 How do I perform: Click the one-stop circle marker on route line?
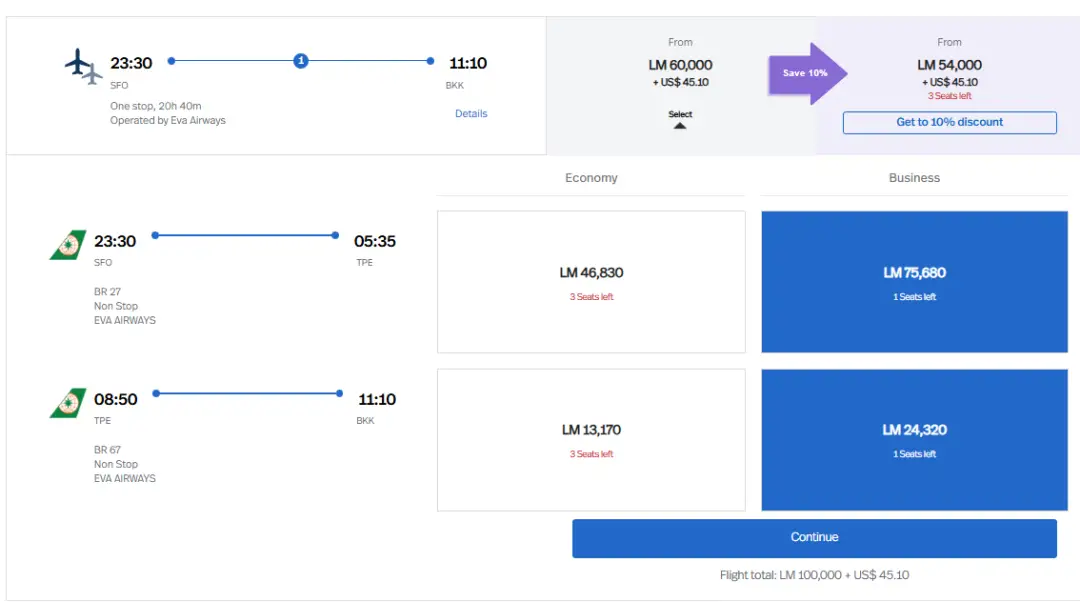click(x=300, y=61)
